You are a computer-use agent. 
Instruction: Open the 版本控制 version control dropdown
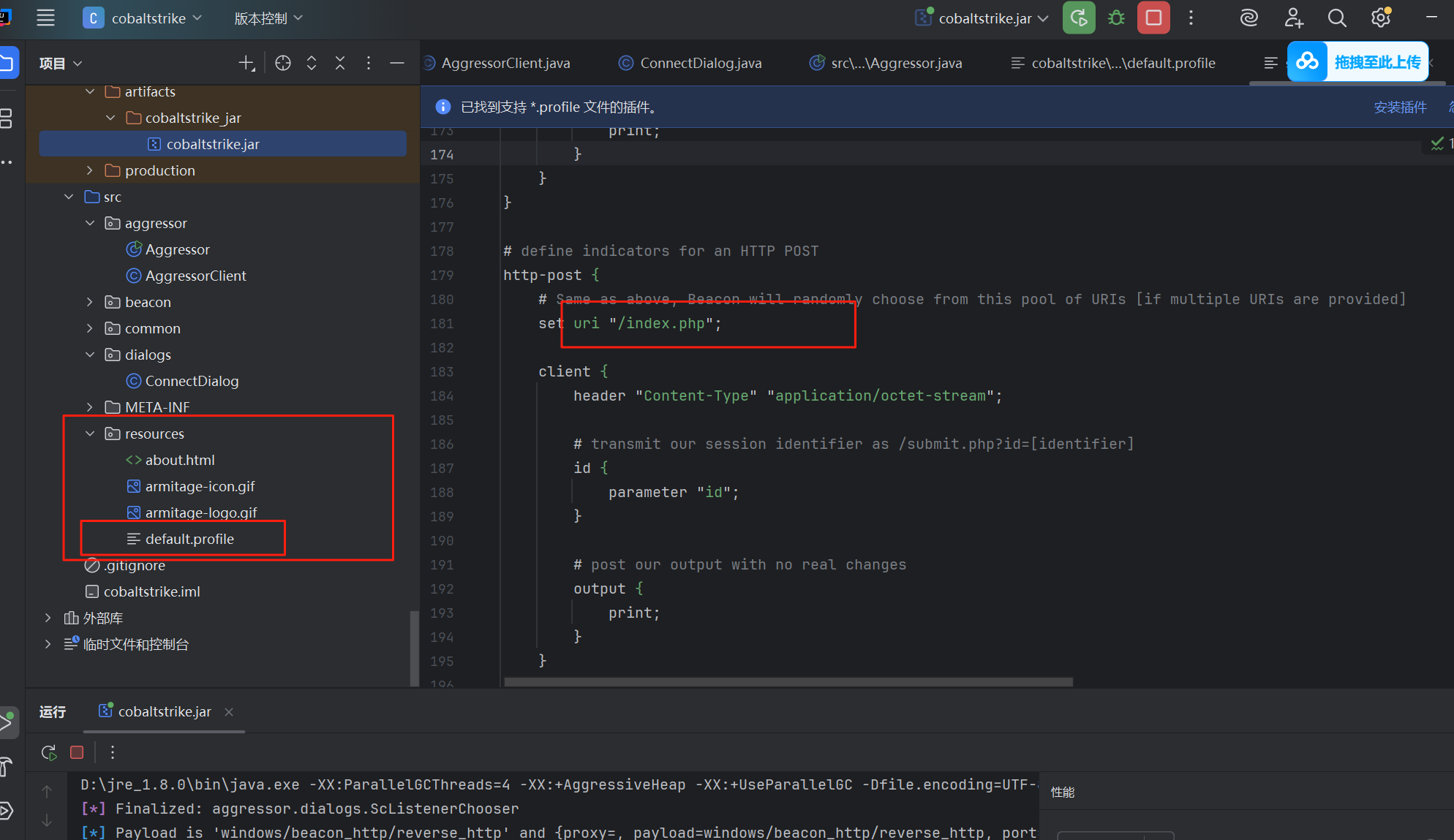(268, 18)
